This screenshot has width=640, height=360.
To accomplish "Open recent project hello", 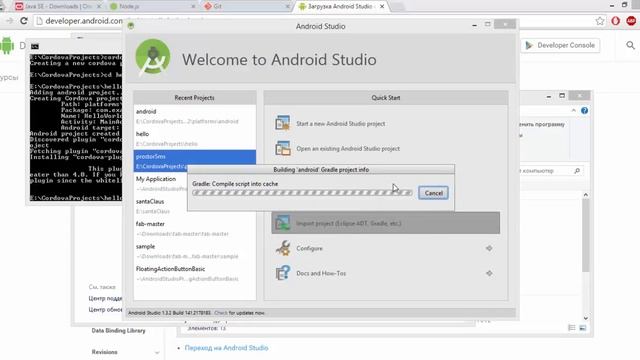I will 195,138.
